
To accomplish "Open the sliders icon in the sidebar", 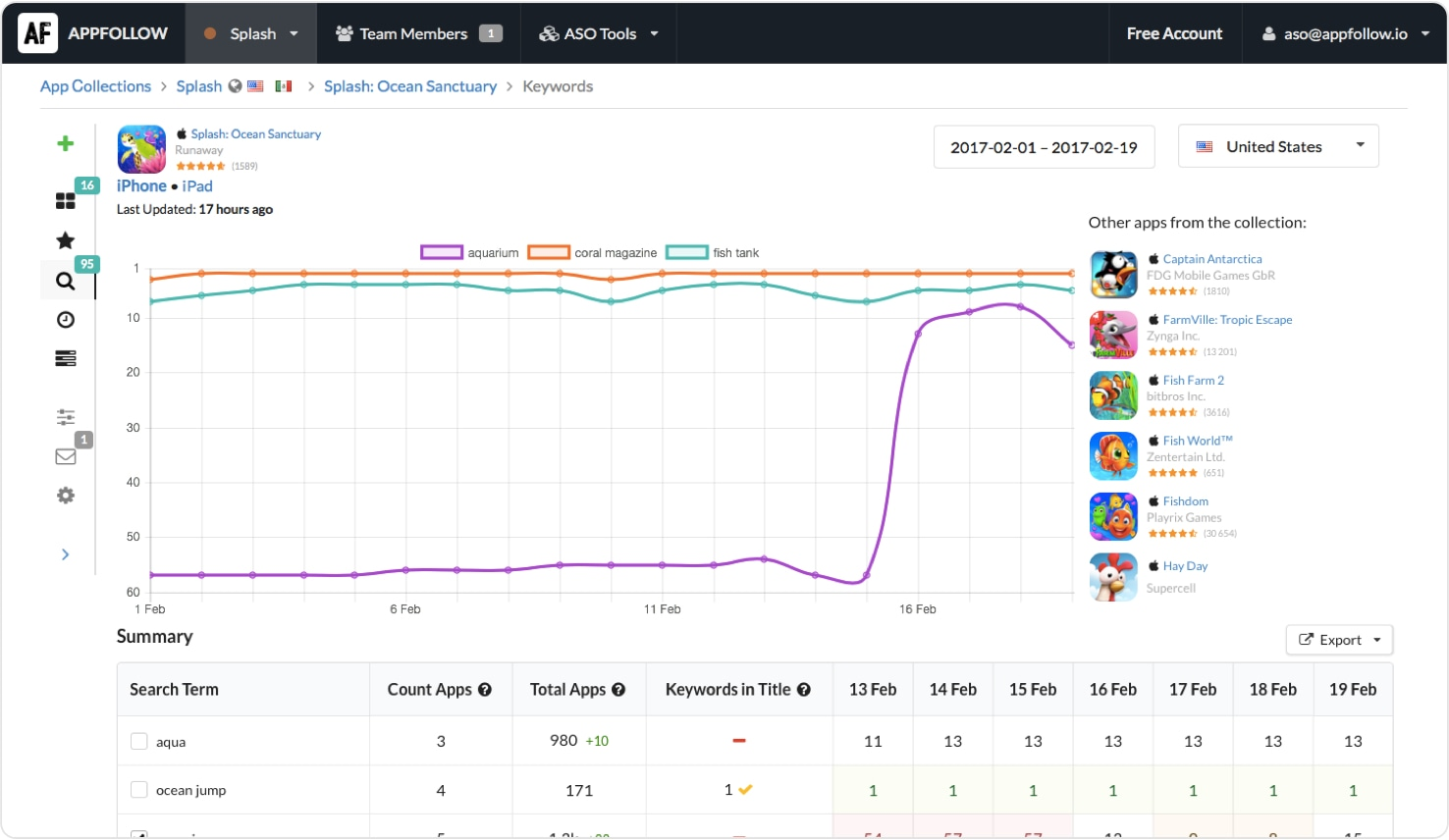I will (x=66, y=417).
